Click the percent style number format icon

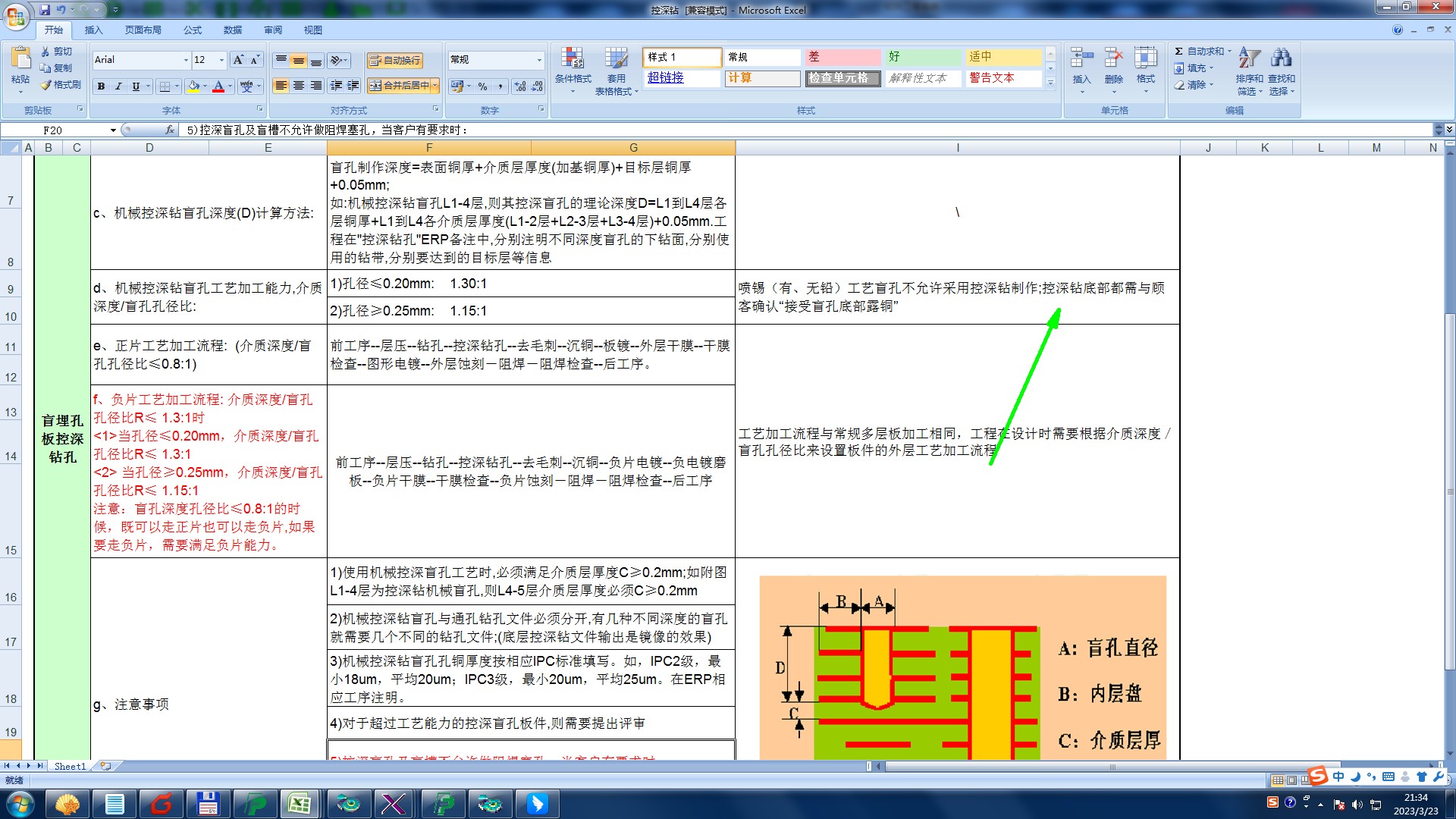(x=482, y=86)
